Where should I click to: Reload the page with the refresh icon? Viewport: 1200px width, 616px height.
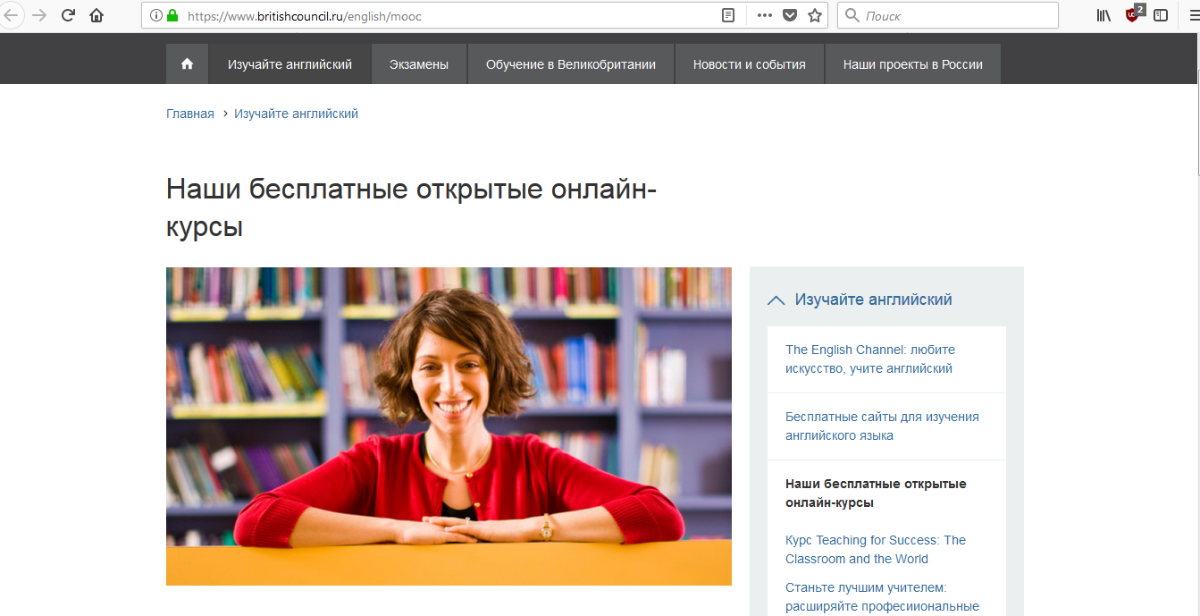68,16
